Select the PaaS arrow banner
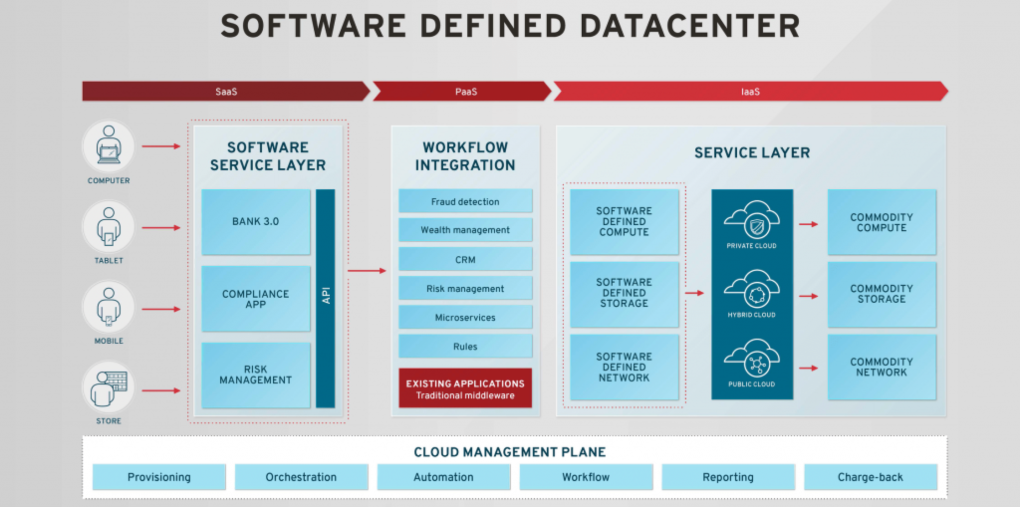 pyautogui.click(x=460, y=92)
